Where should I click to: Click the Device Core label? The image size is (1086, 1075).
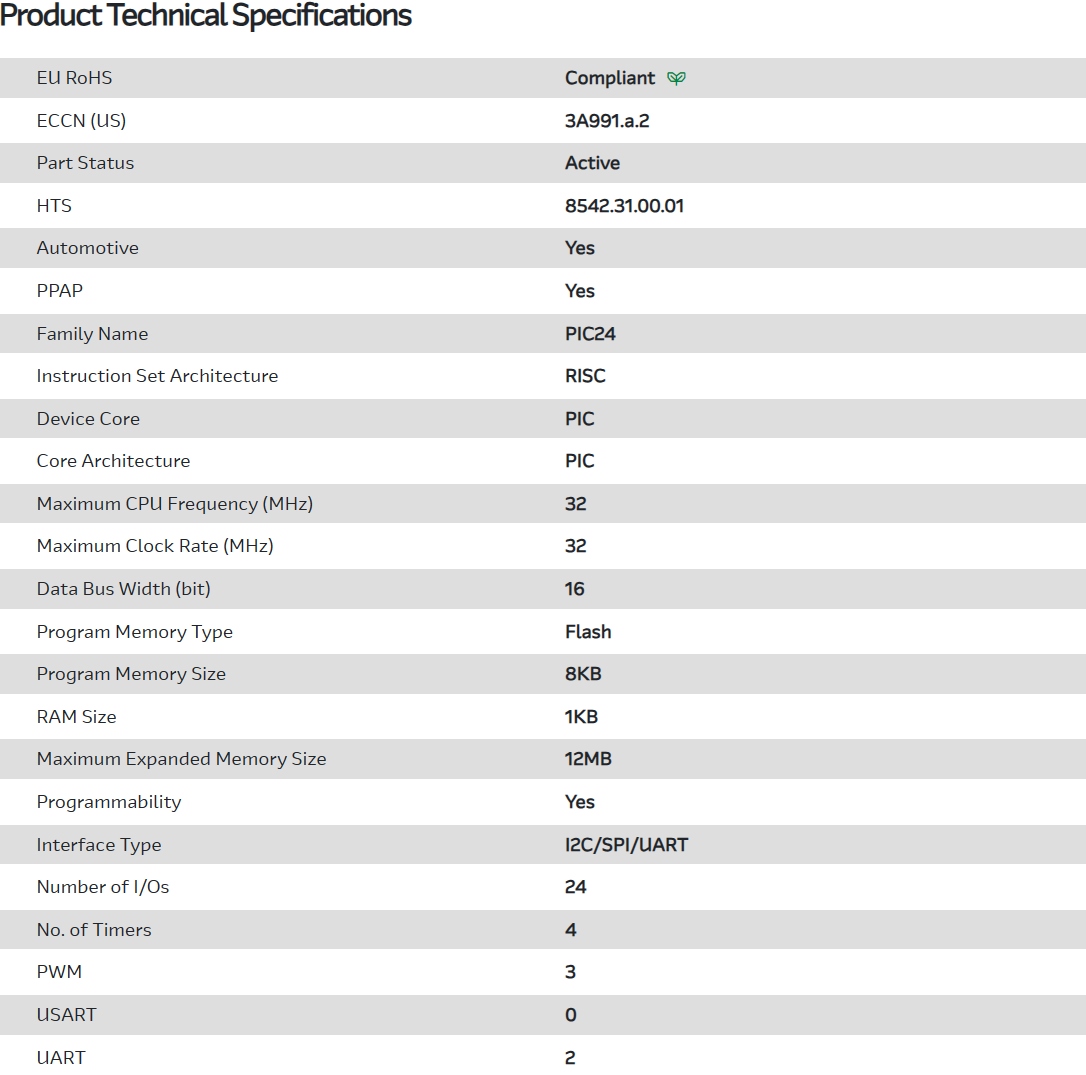[x=88, y=419]
